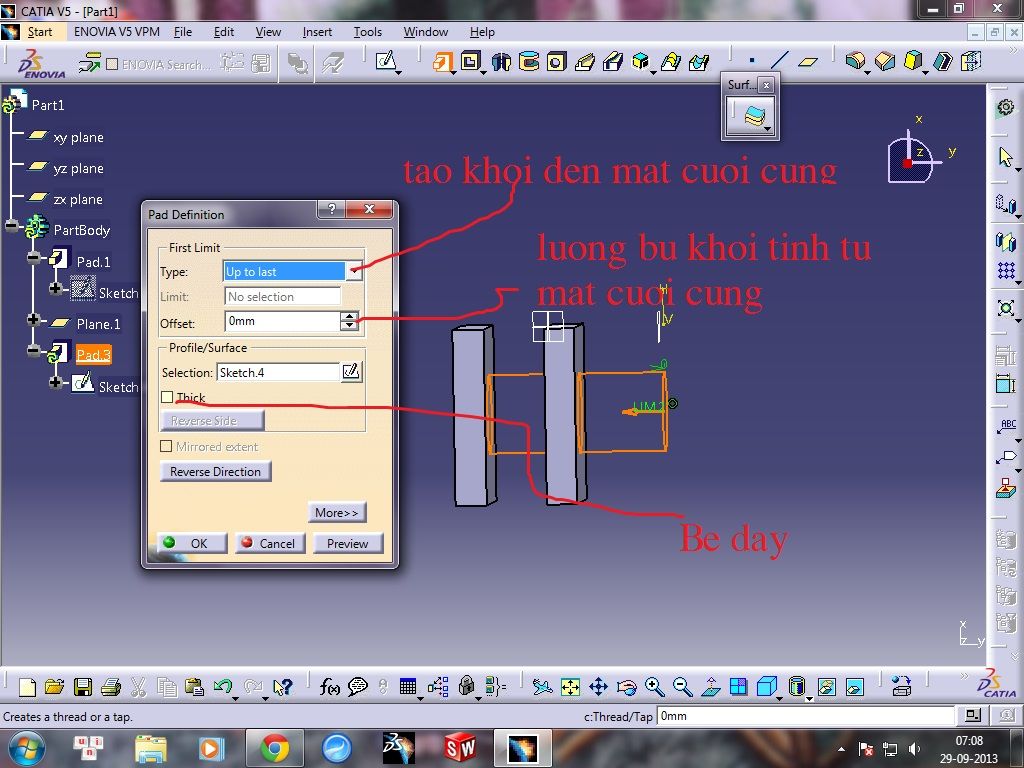
Task: Select the Shell tool icon
Action: (942, 61)
